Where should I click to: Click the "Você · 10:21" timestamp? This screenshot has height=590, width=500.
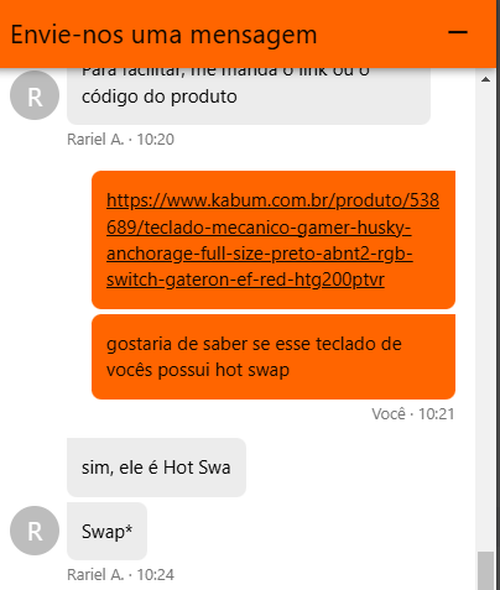tap(413, 414)
